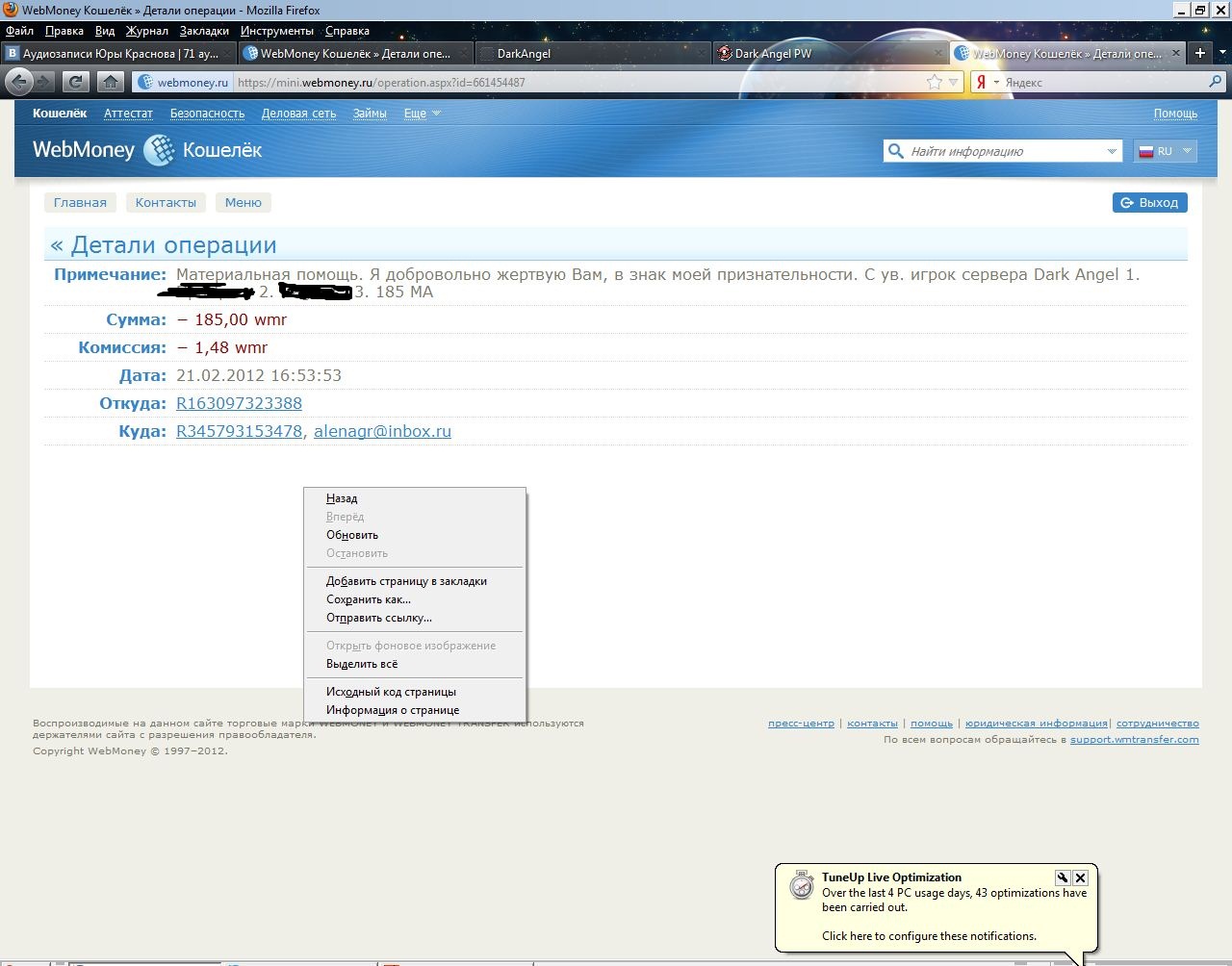Switch to the Аудиозаписи Юры Краснова tab
Screen dimensions: 1232x966
coord(119,54)
